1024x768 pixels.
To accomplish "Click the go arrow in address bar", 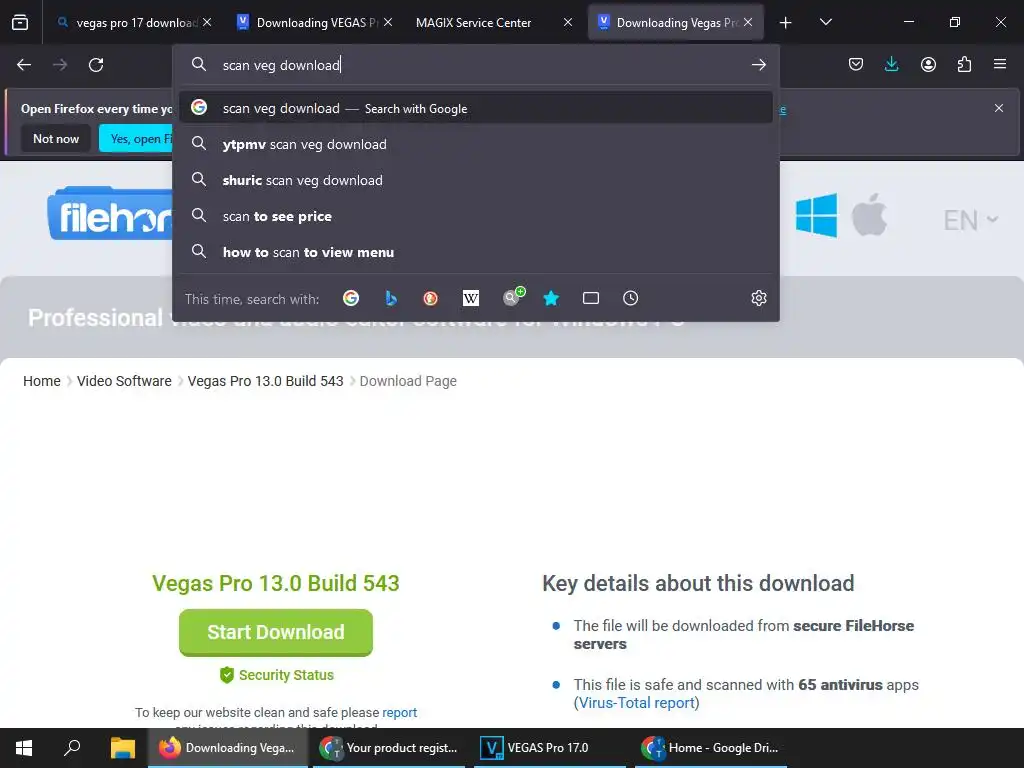I will coord(758,65).
